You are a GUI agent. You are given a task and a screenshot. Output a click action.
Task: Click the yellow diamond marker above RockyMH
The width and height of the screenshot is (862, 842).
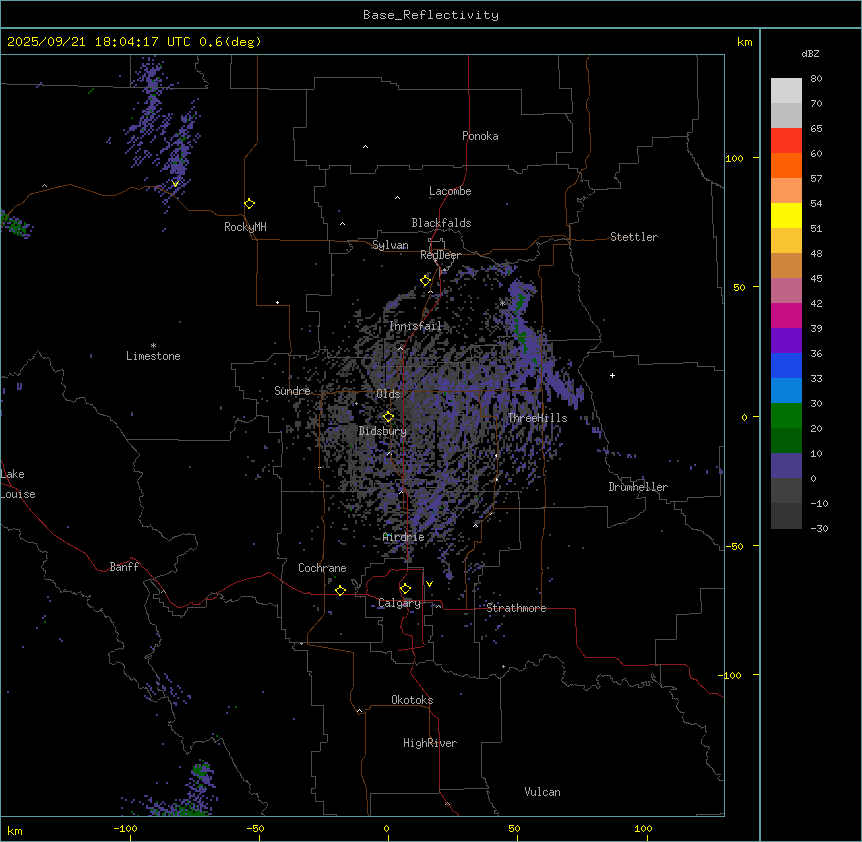249,203
